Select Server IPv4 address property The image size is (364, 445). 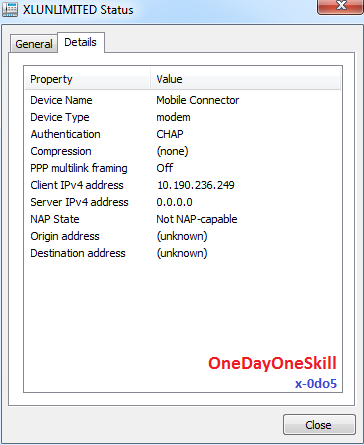point(79,202)
